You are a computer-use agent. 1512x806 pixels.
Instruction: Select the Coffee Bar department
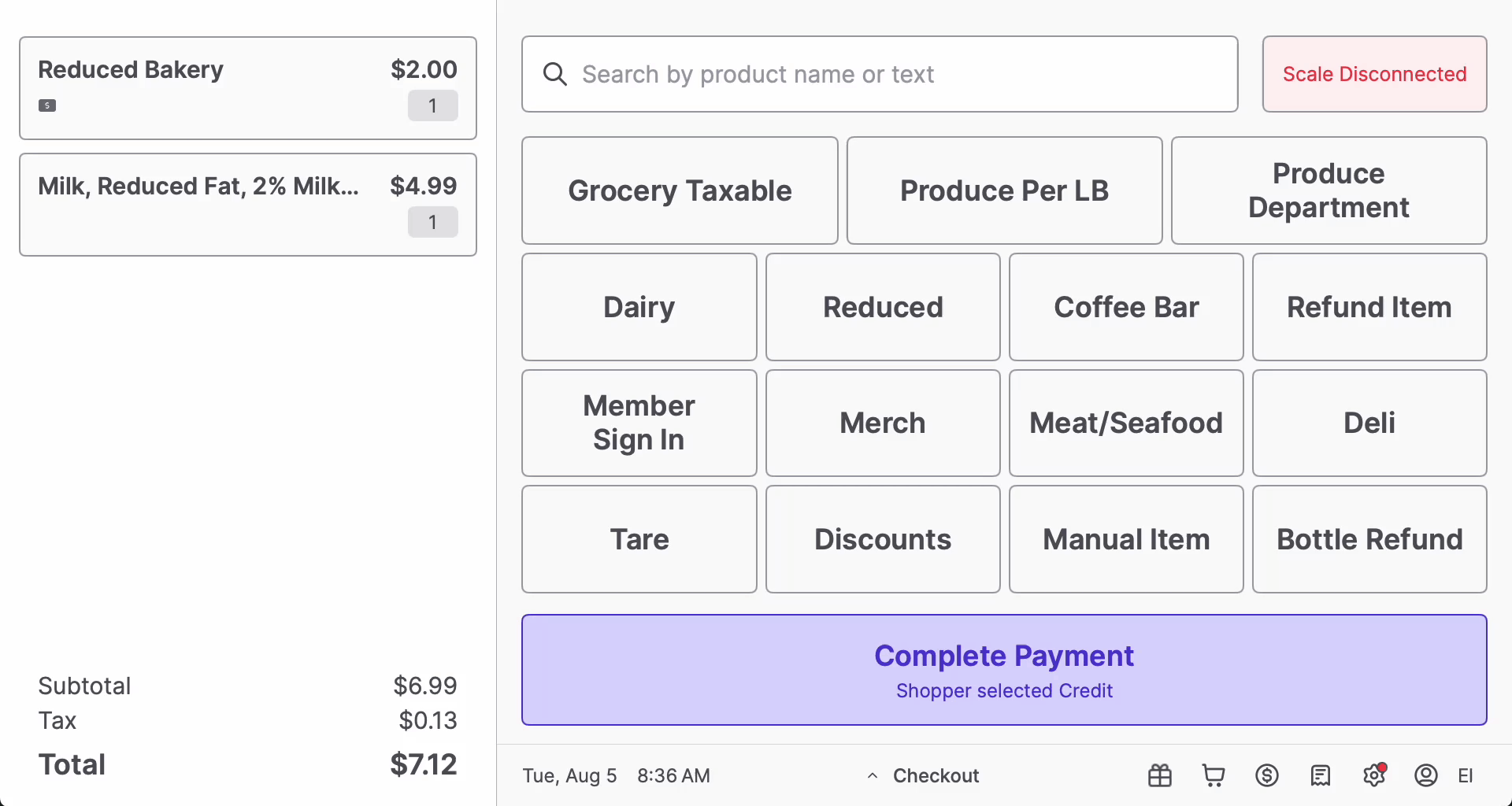click(x=1125, y=307)
